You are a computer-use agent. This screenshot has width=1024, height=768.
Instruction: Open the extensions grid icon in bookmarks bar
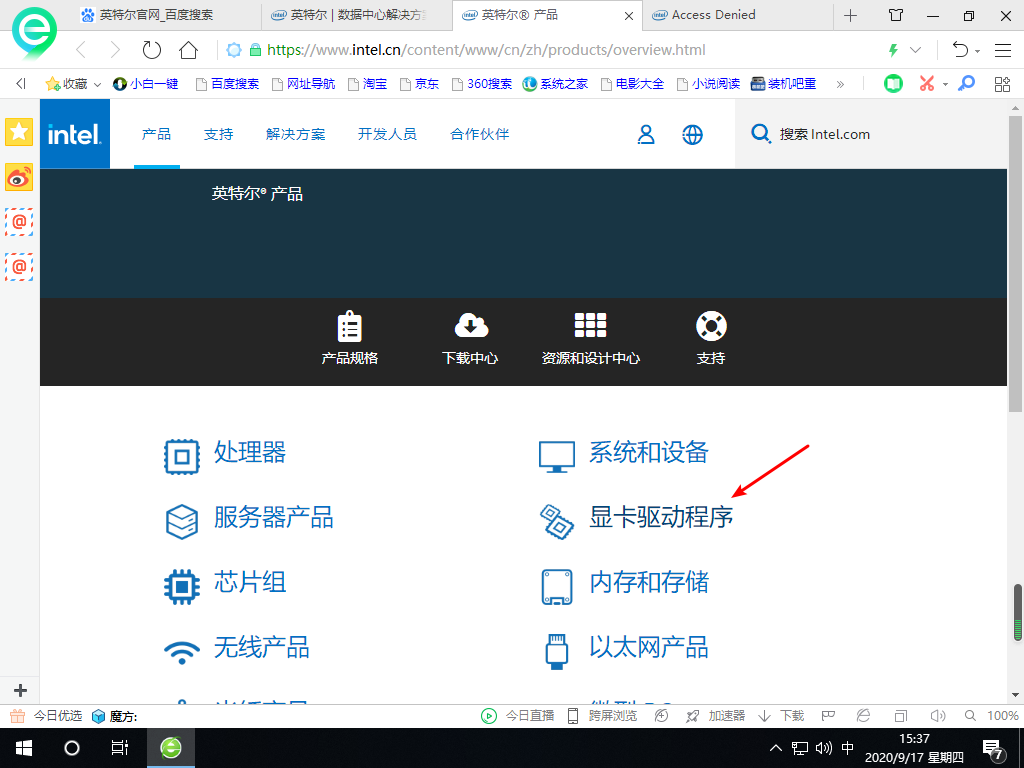click(x=1002, y=84)
